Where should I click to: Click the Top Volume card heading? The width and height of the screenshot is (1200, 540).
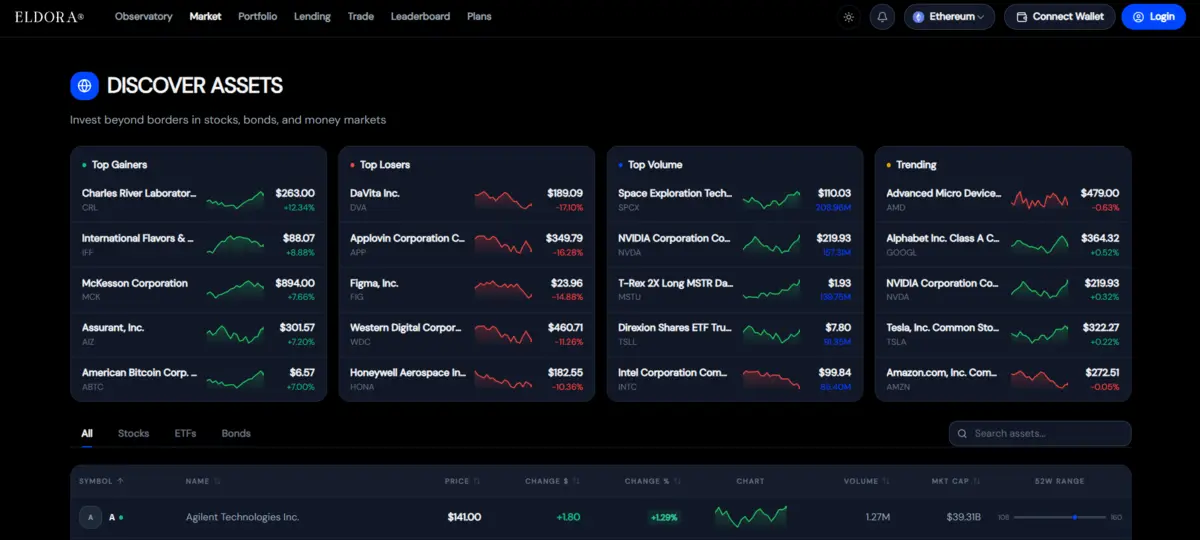point(655,165)
